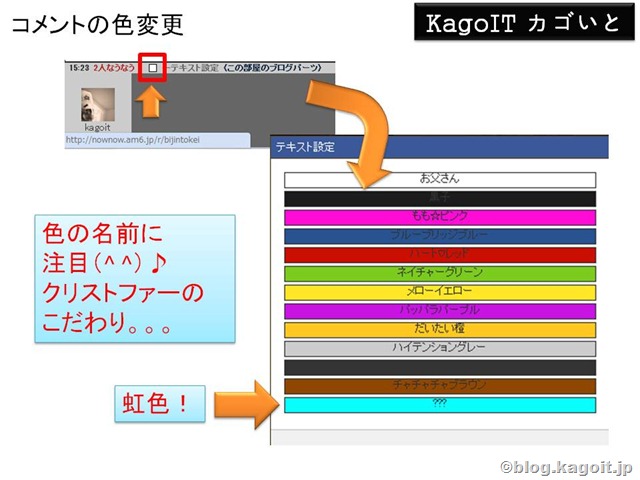Choose the だいだい橙 orange bar
The width and height of the screenshot is (640, 480).
pyautogui.click(x=440, y=330)
